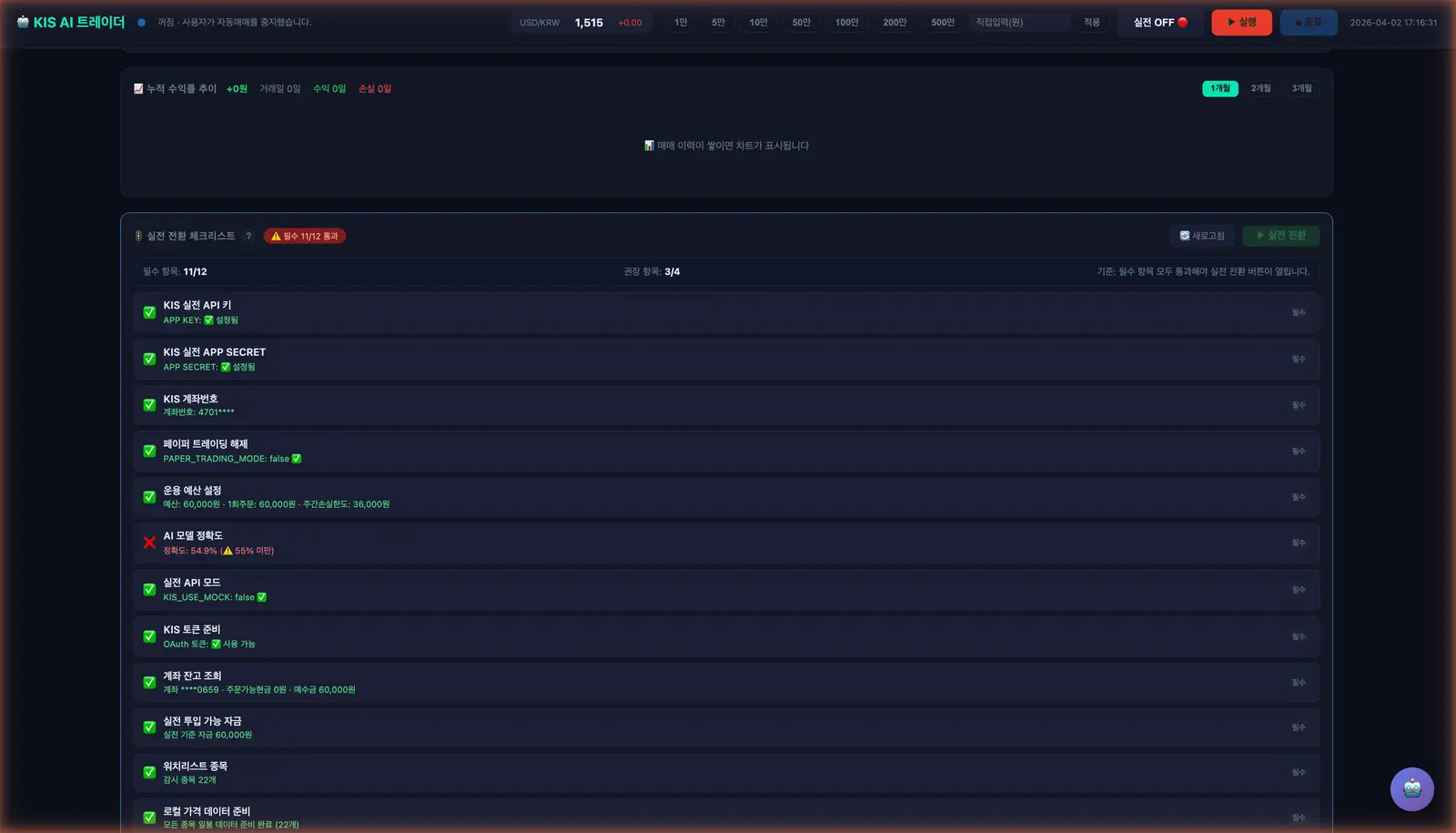The height and width of the screenshot is (833, 1456).
Task: Click the green check icon for KIS 실전 API 키
Action: (x=149, y=312)
